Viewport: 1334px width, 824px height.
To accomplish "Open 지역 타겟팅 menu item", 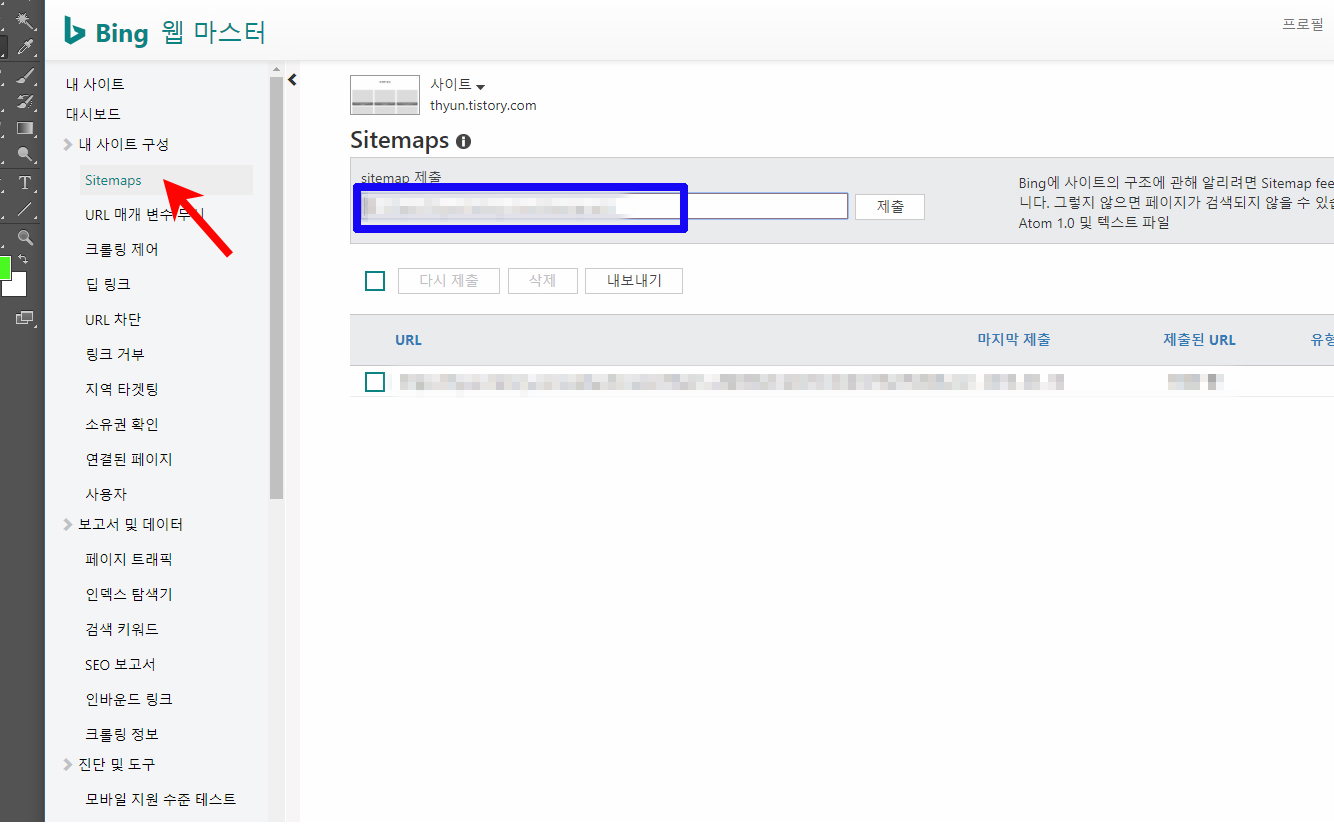I will click(122, 390).
